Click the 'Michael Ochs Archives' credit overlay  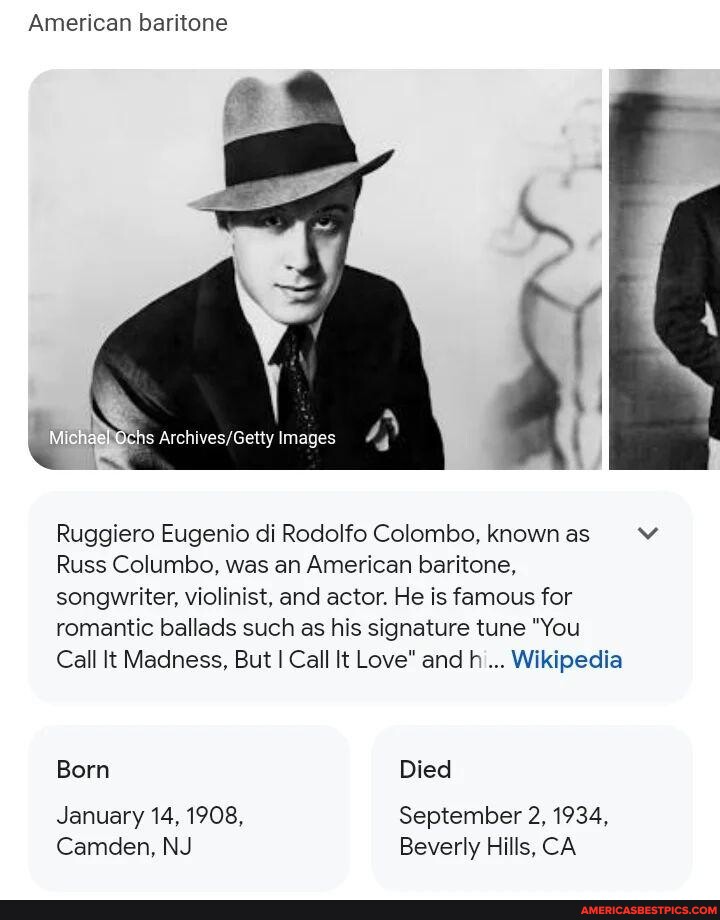[191, 438]
